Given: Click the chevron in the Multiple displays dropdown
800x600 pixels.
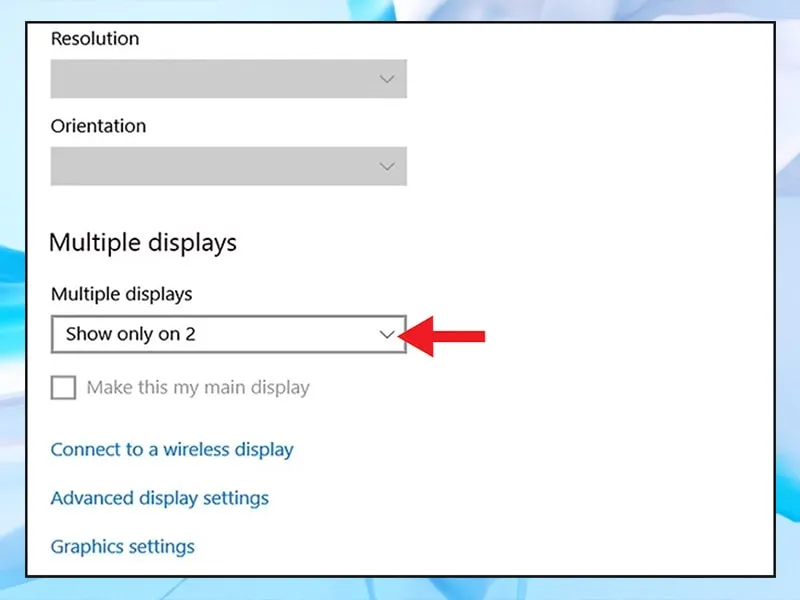Looking at the screenshot, I should (x=387, y=335).
